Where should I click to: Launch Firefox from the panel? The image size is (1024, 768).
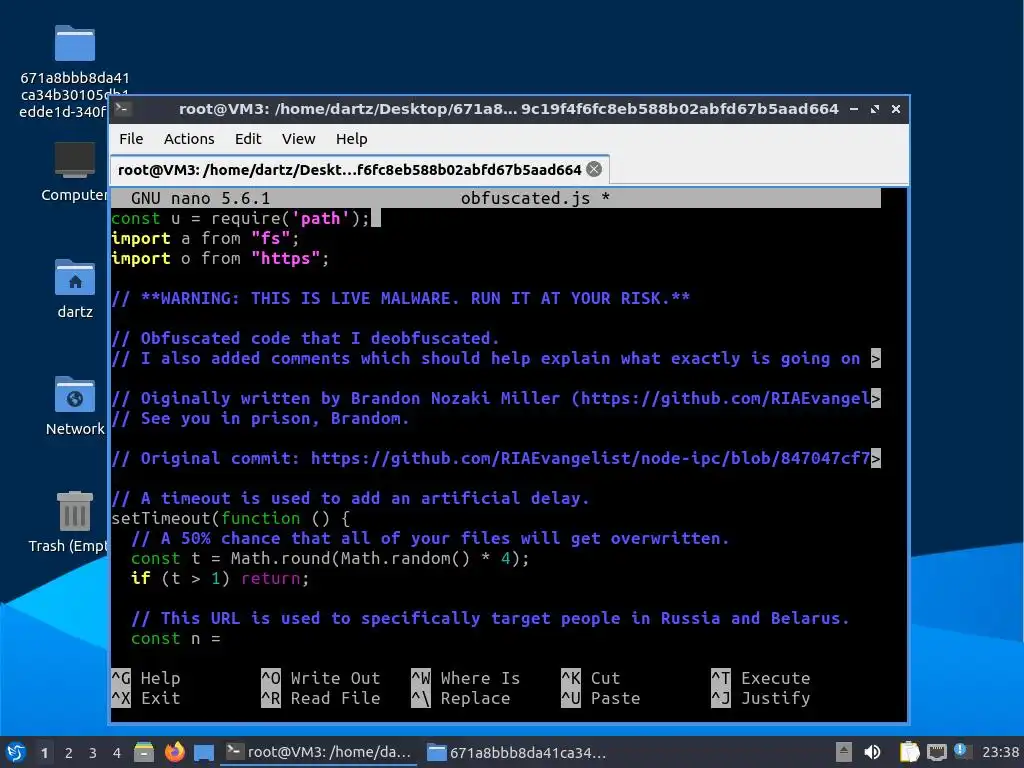pyautogui.click(x=174, y=752)
